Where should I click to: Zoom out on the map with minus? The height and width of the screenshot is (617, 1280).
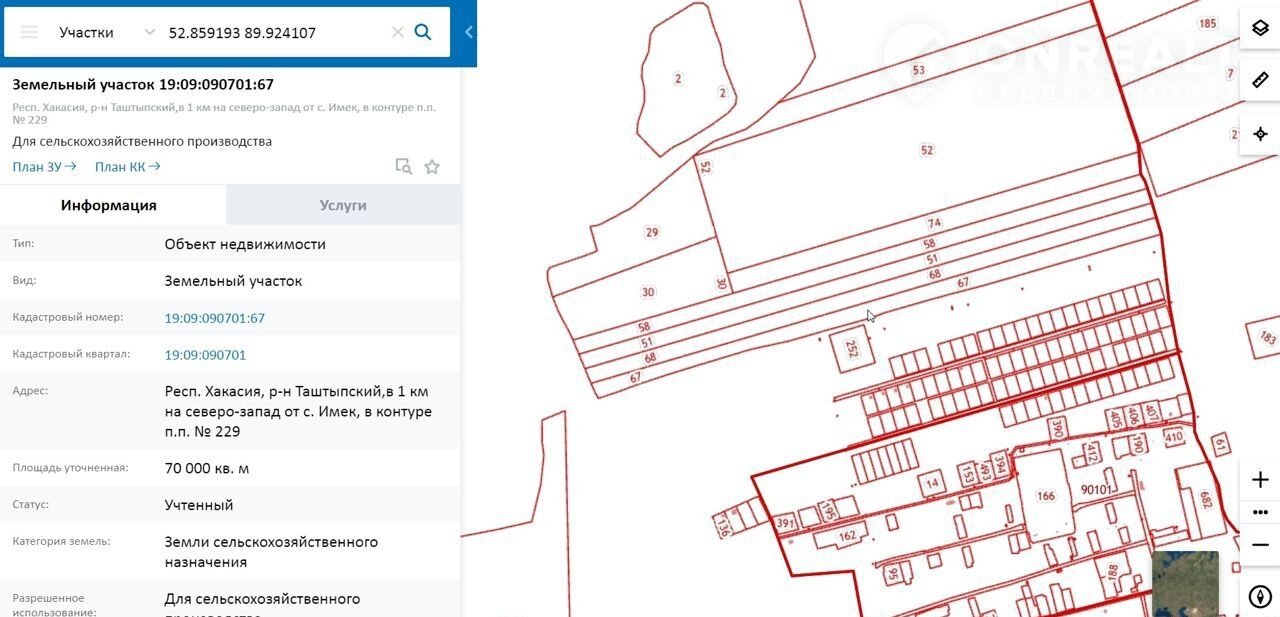(x=1260, y=545)
